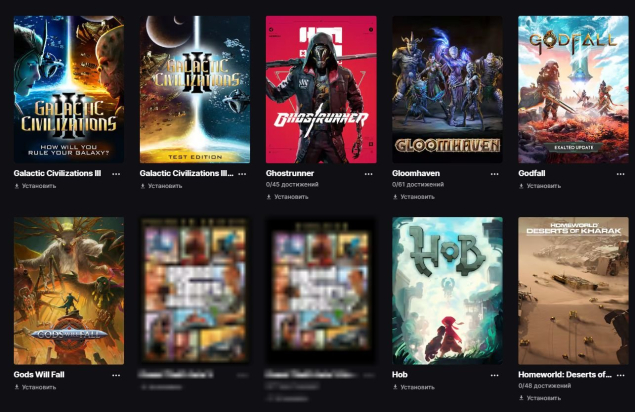Open three-dot menu for Hob
This screenshot has height=412, width=635.
coord(494,375)
